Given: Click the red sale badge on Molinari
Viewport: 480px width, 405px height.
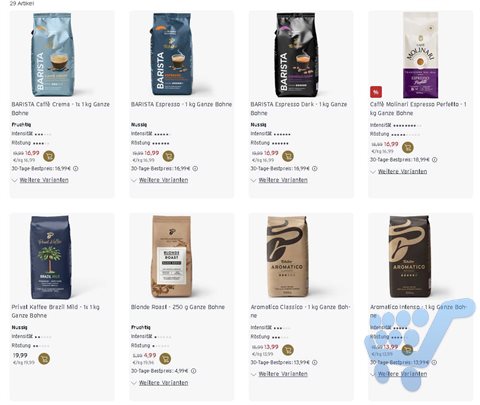Looking at the screenshot, I should pyautogui.click(x=376, y=92).
